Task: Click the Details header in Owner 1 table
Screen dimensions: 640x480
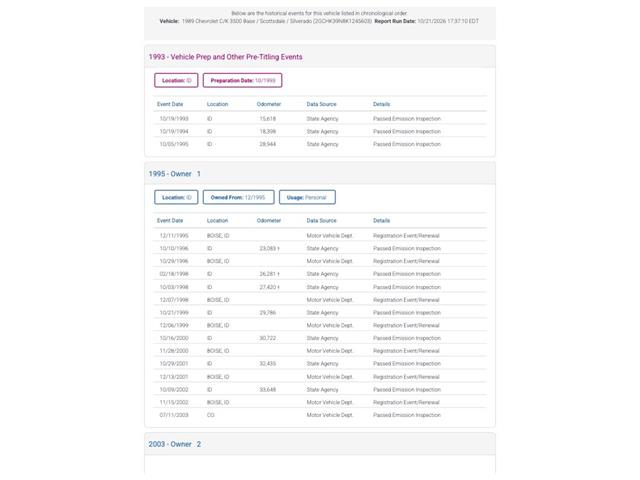Action: (382, 220)
